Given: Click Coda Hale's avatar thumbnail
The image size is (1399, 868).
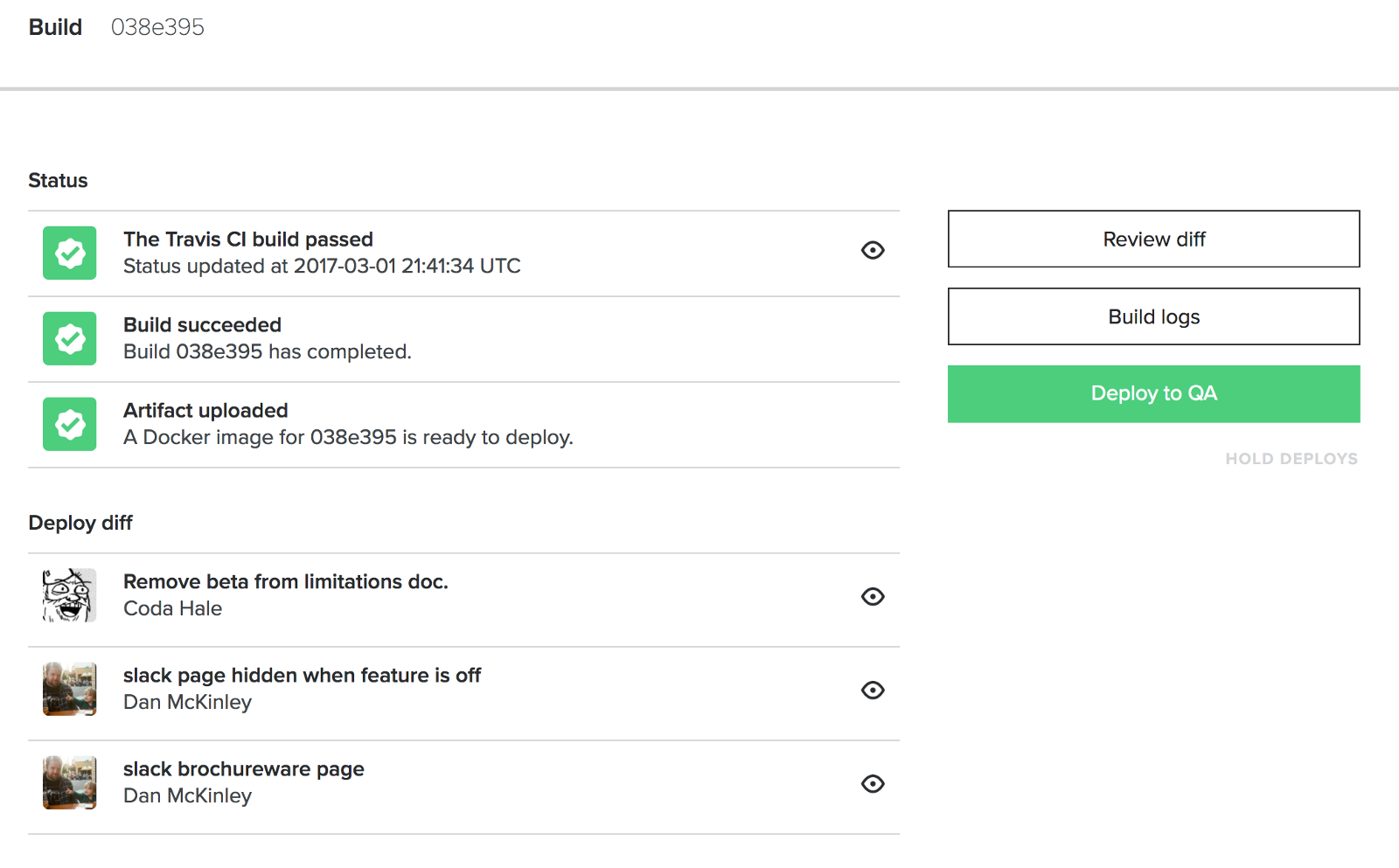Looking at the screenshot, I should (70, 596).
